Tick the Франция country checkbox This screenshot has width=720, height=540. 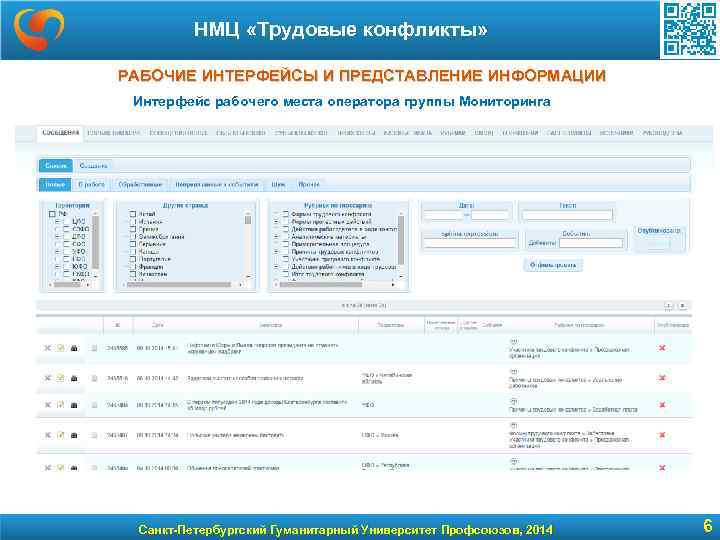point(133,266)
